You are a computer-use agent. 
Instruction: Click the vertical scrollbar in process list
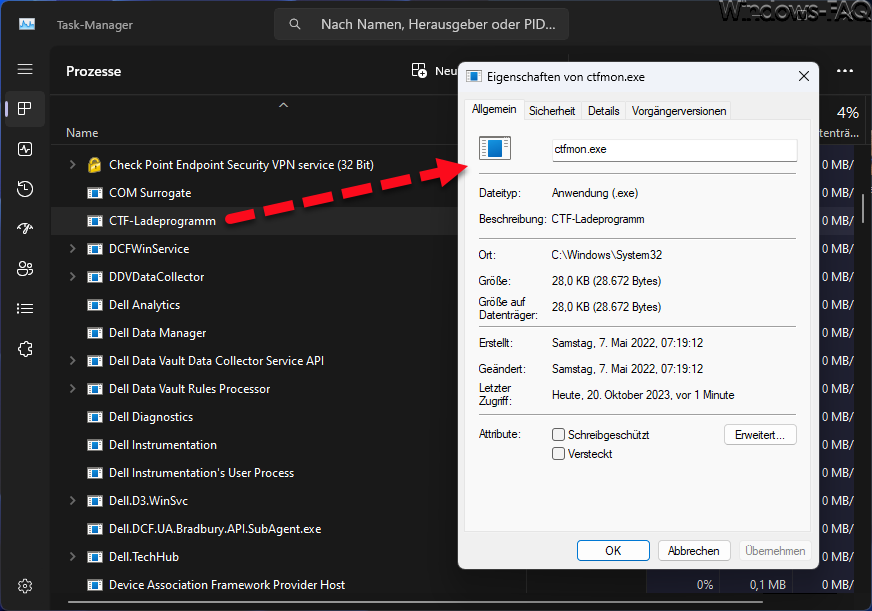863,207
